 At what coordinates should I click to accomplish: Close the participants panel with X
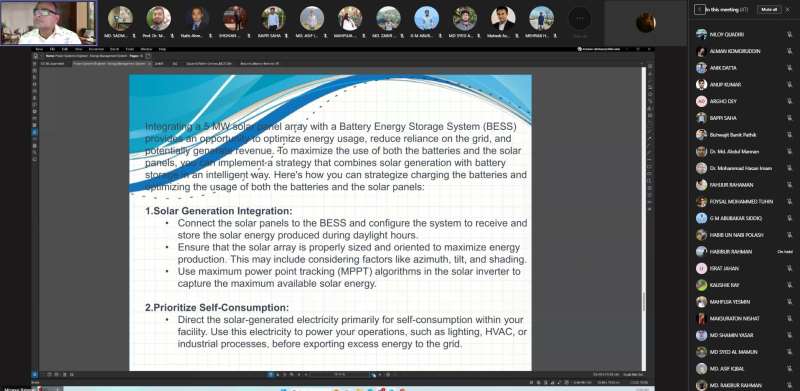(x=787, y=9)
